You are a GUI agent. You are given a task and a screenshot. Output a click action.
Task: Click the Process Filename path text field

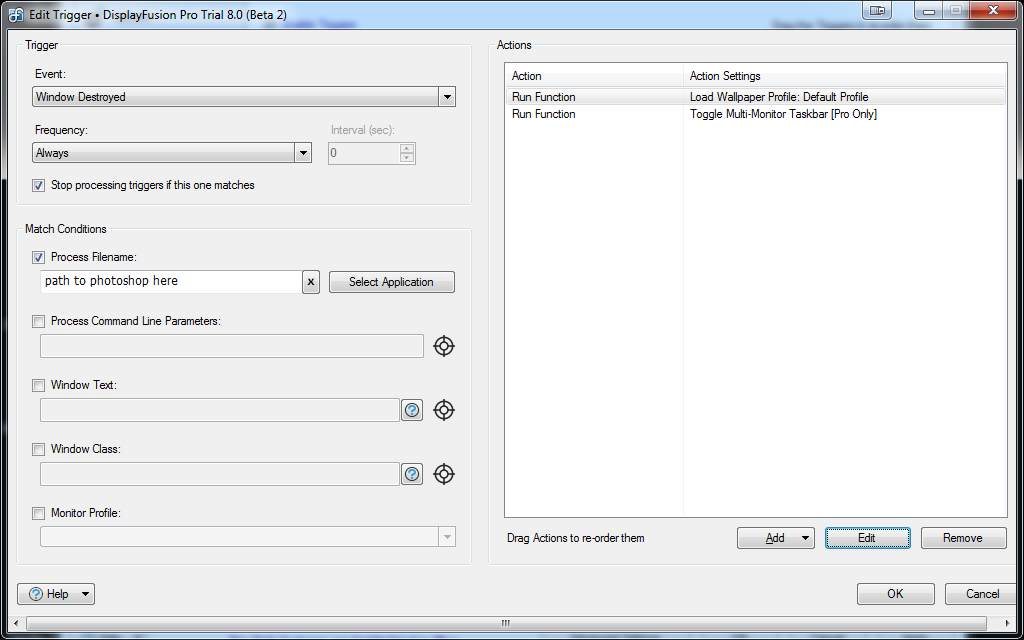pos(170,282)
